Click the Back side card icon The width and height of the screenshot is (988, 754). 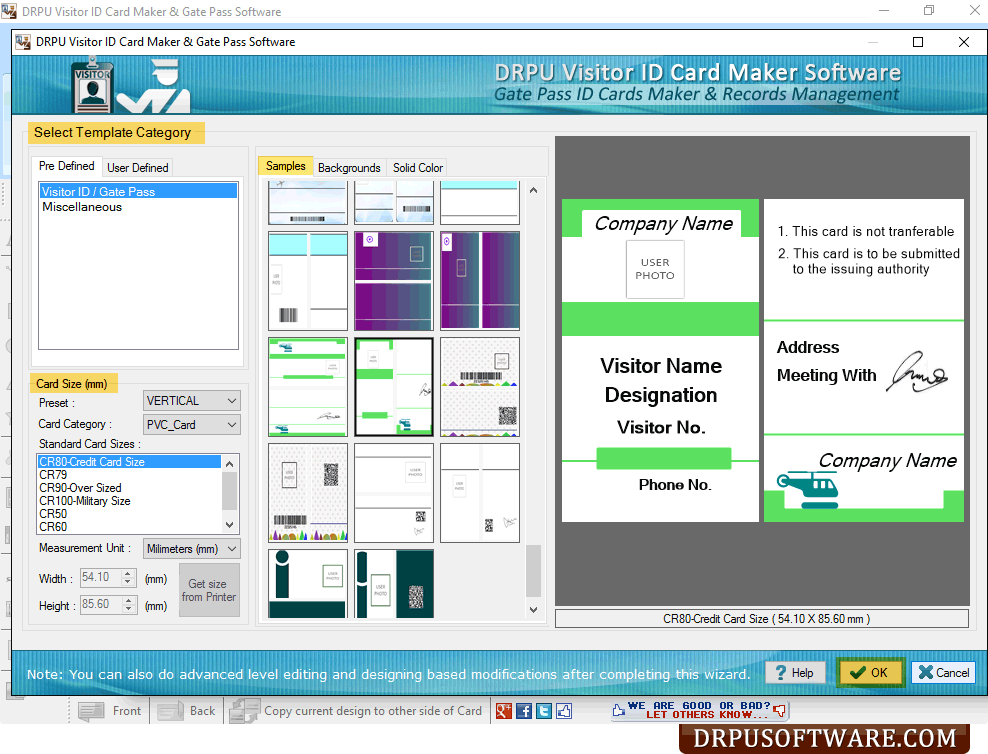170,711
